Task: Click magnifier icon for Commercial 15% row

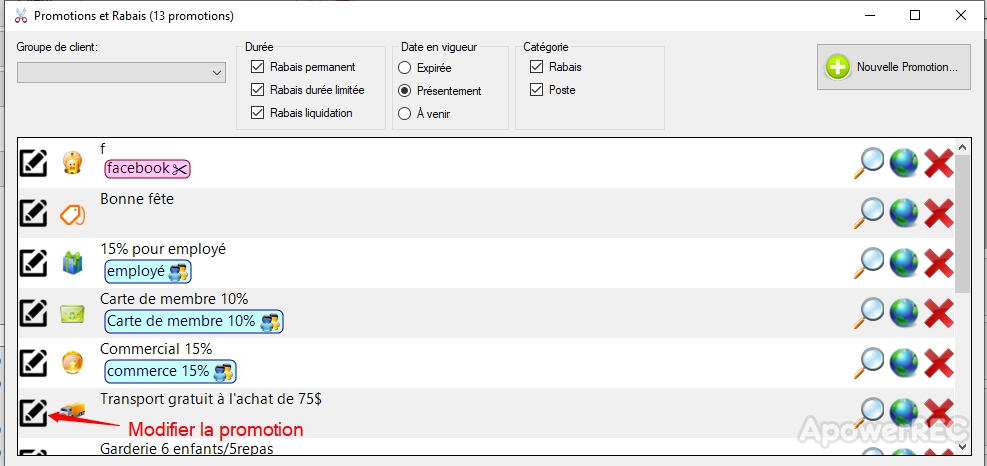Action: (870, 362)
